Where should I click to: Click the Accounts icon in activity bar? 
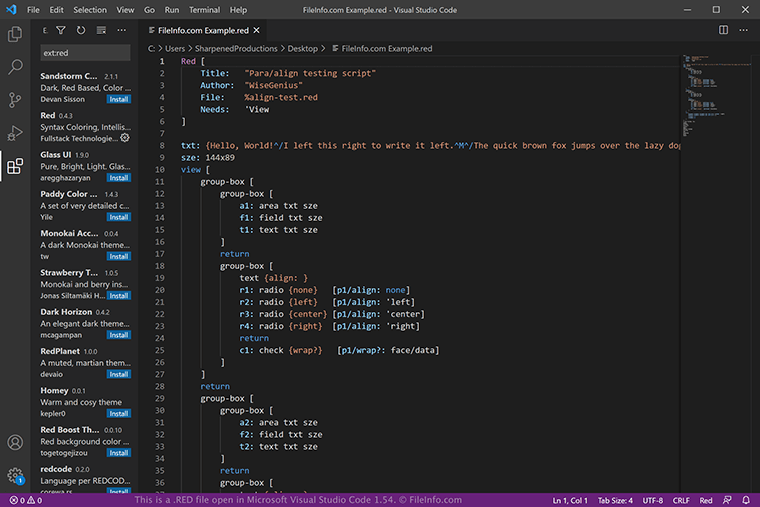(15, 442)
